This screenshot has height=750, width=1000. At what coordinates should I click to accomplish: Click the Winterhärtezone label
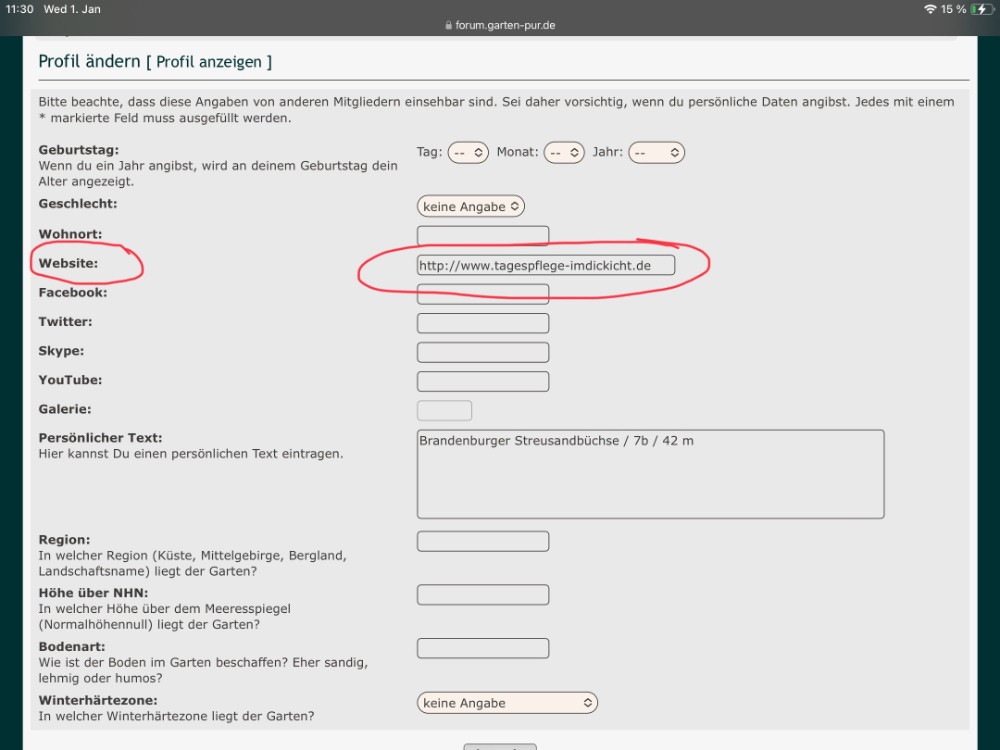pos(98,700)
